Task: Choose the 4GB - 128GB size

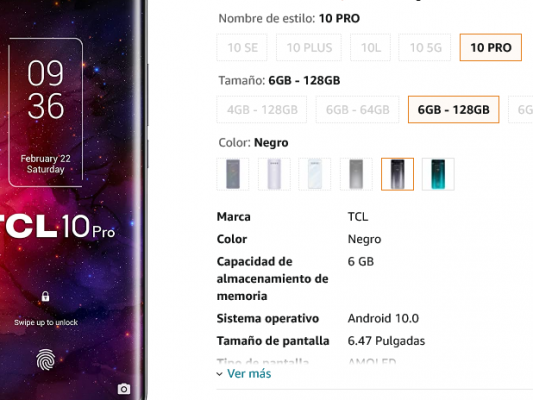Action: 262,109
